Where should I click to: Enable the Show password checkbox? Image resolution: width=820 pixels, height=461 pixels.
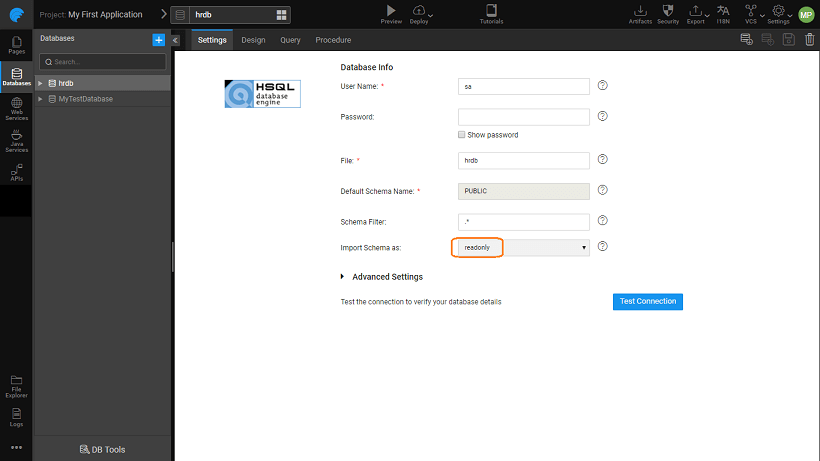461,134
